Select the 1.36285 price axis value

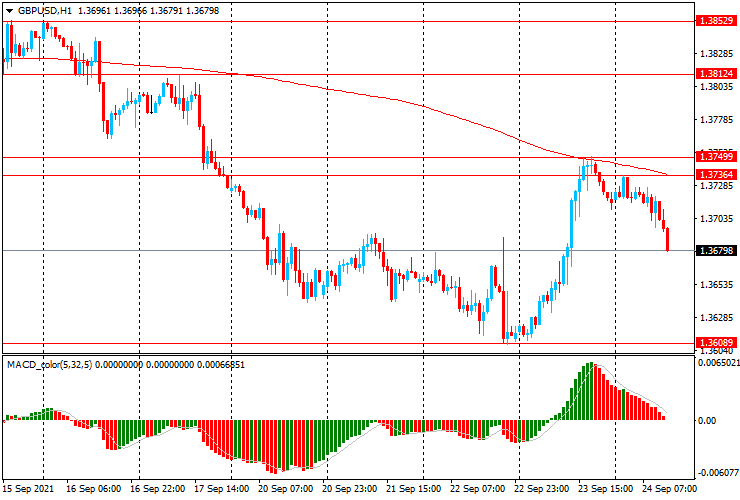point(716,318)
